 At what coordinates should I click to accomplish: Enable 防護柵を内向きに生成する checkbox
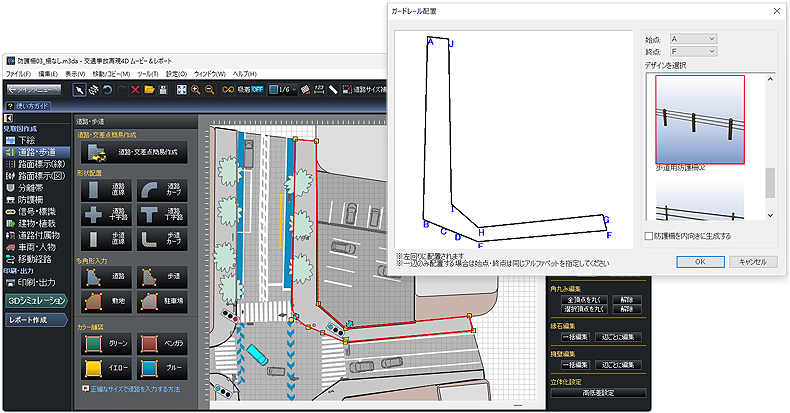pos(650,236)
